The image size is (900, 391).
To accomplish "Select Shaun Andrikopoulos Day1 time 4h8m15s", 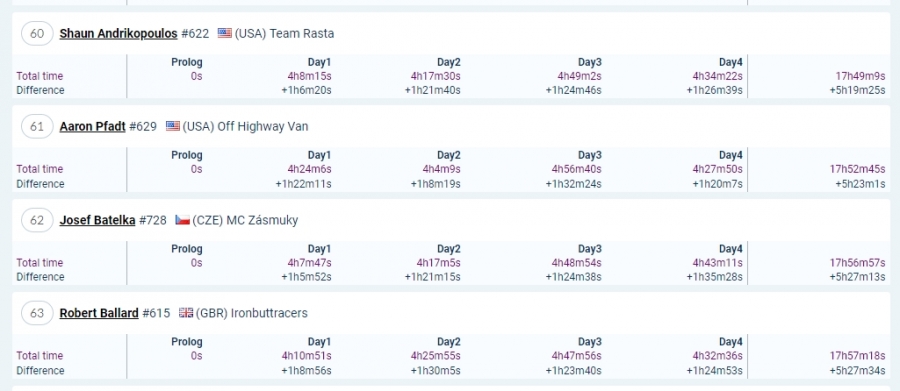I will (309, 76).
